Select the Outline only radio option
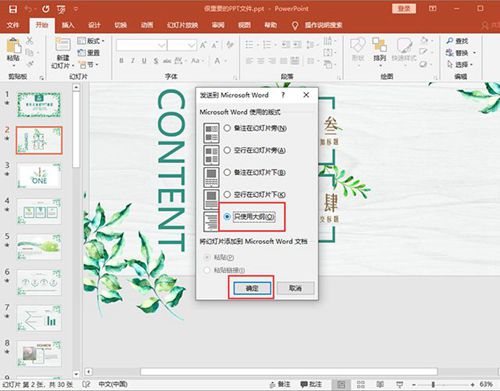The height and width of the screenshot is (391, 500). (x=227, y=217)
